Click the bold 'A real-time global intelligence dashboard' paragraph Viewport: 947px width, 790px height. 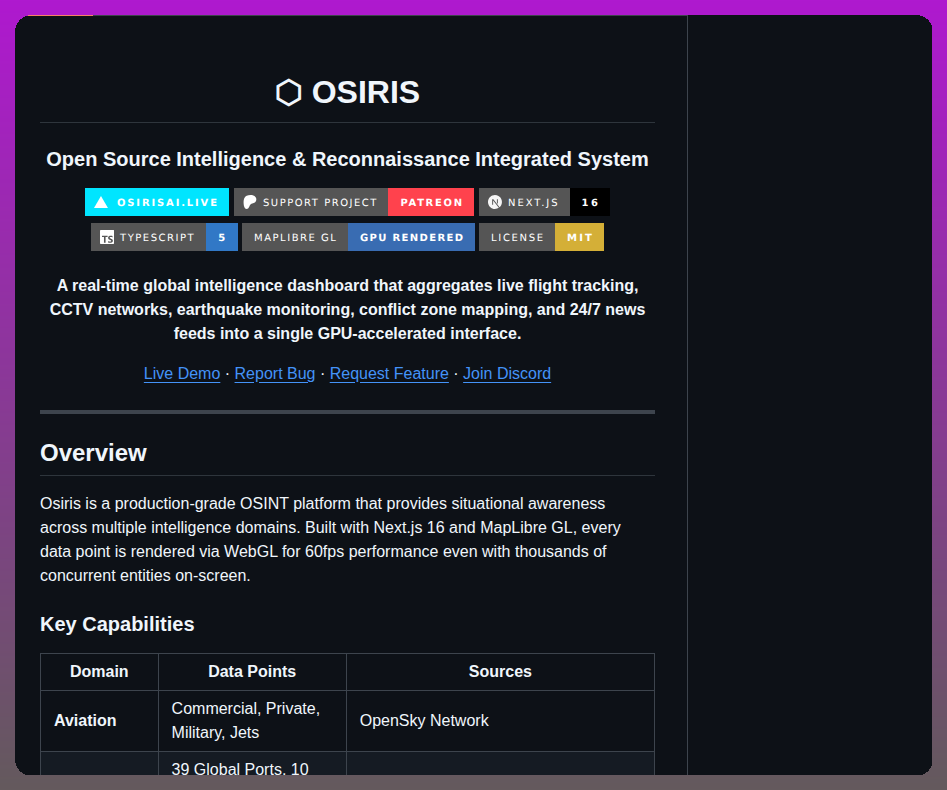click(x=347, y=309)
